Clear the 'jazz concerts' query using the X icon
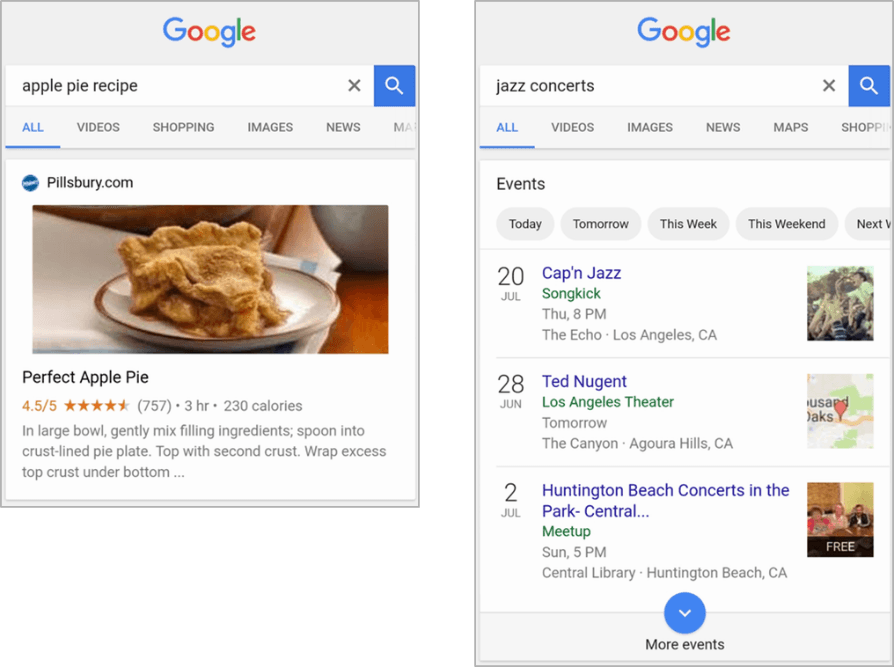 [829, 86]
